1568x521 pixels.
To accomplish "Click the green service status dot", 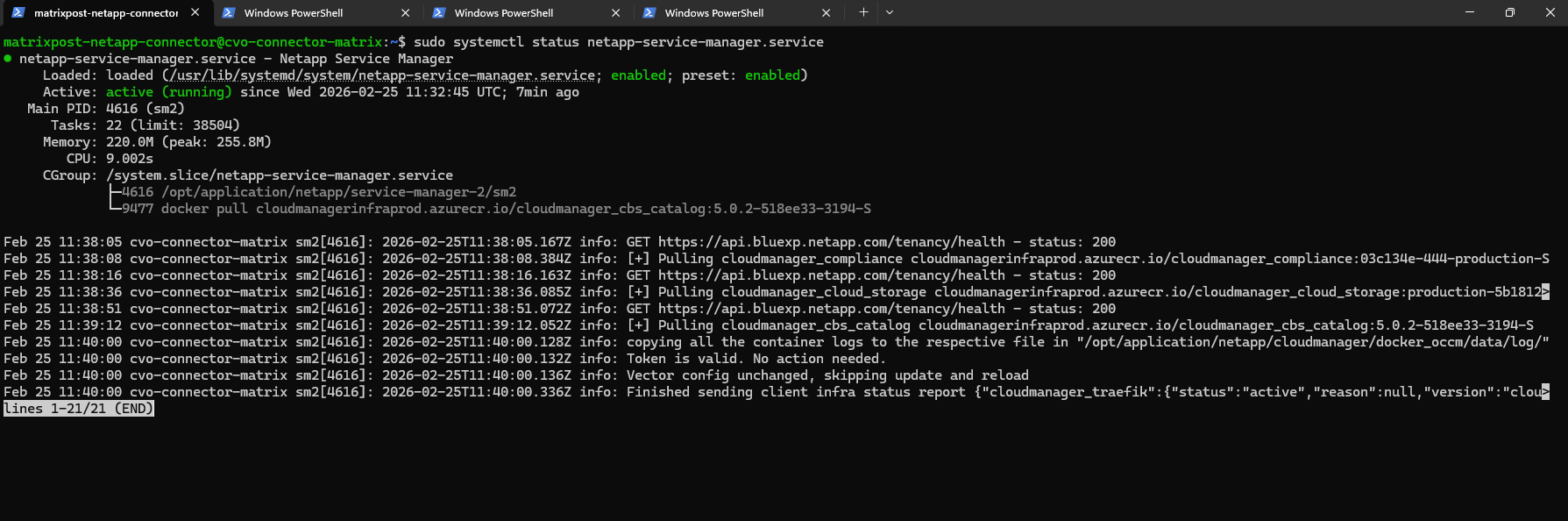I will click(x=8, y=59).
